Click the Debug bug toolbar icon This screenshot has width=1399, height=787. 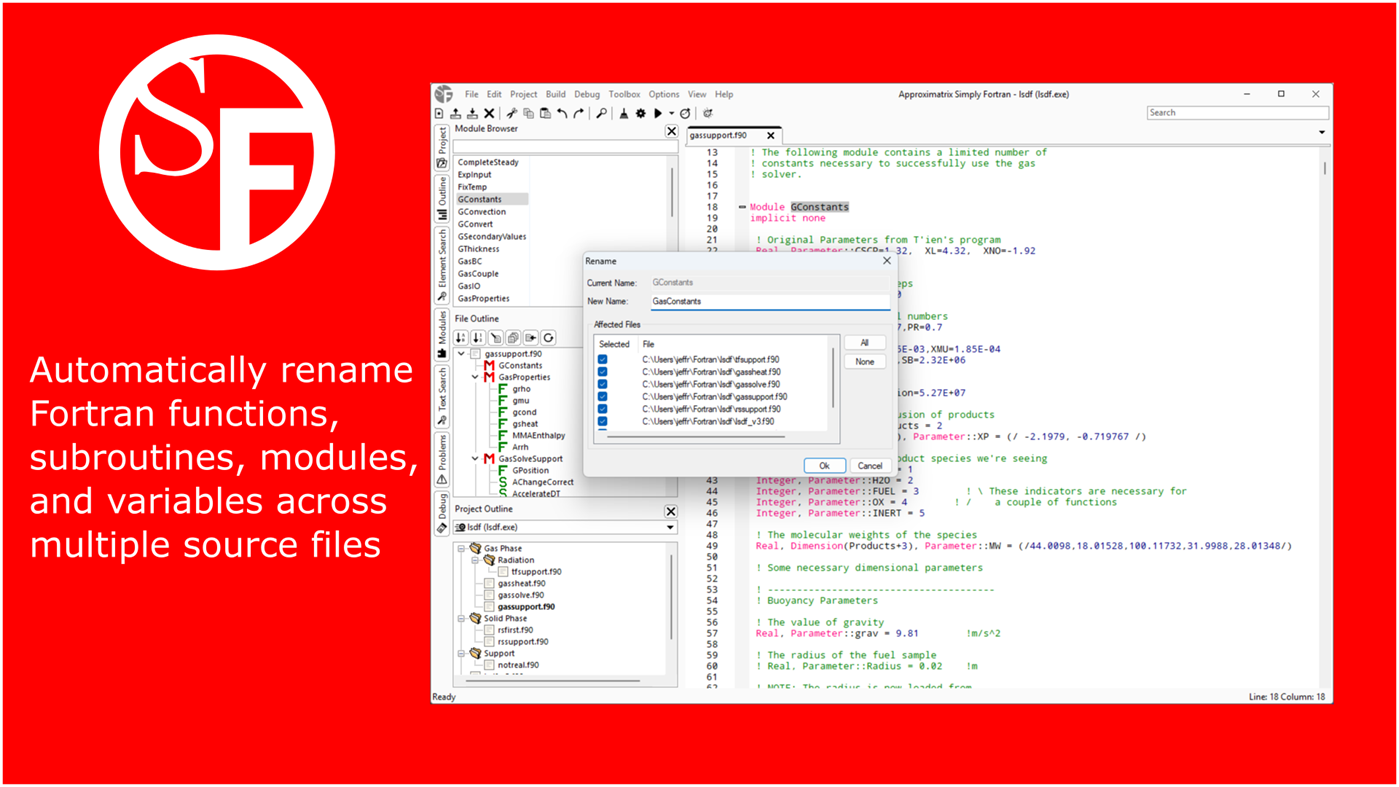click(x=707, y=114)
